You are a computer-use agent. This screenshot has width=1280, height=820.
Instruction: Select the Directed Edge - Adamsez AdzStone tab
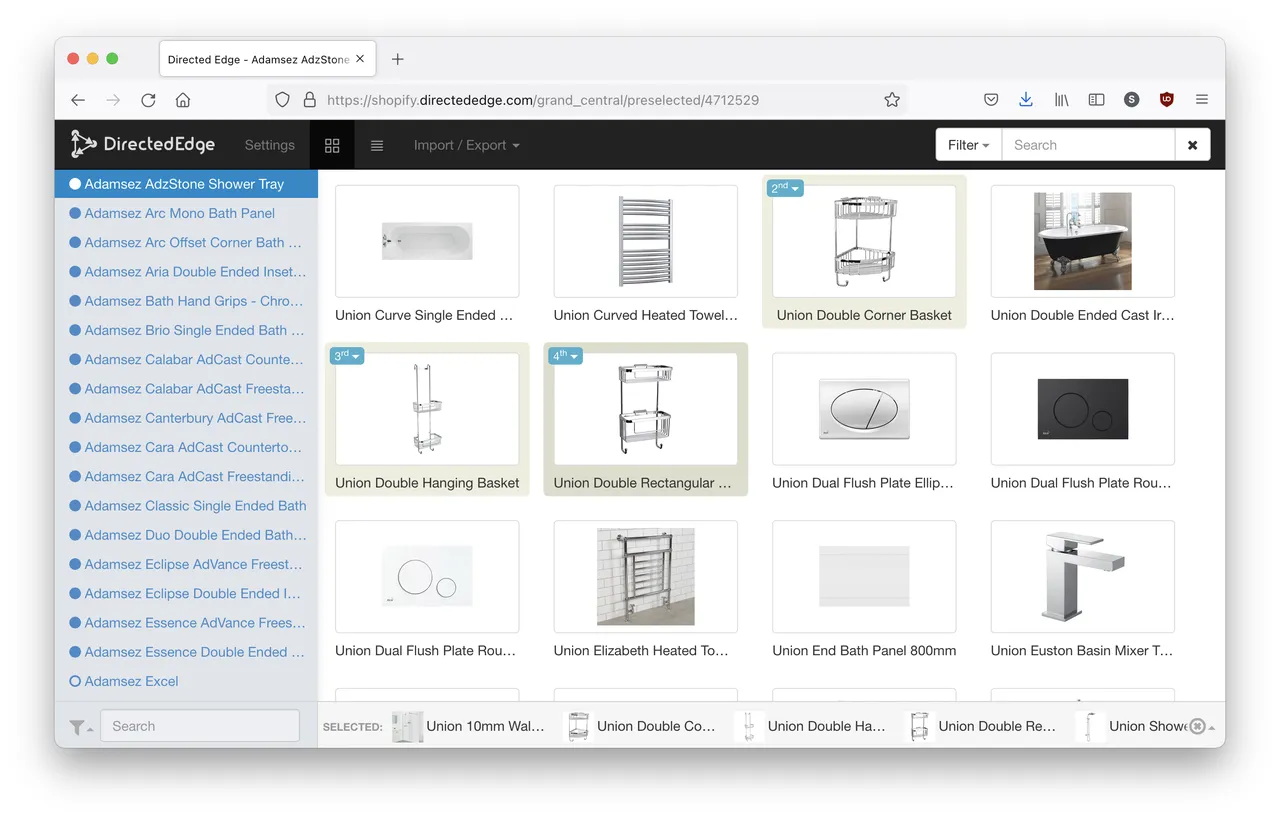(x=266, y=59)
